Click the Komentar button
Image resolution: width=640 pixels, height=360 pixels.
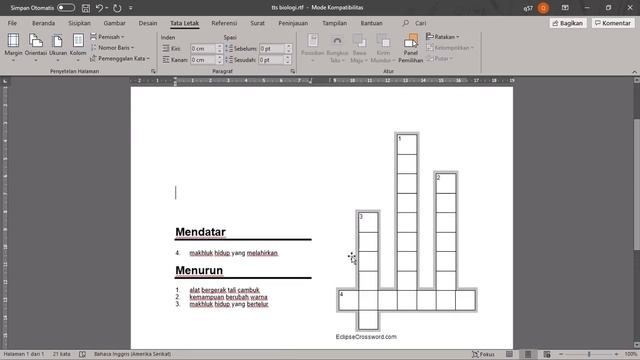click(x=613, y=23)
